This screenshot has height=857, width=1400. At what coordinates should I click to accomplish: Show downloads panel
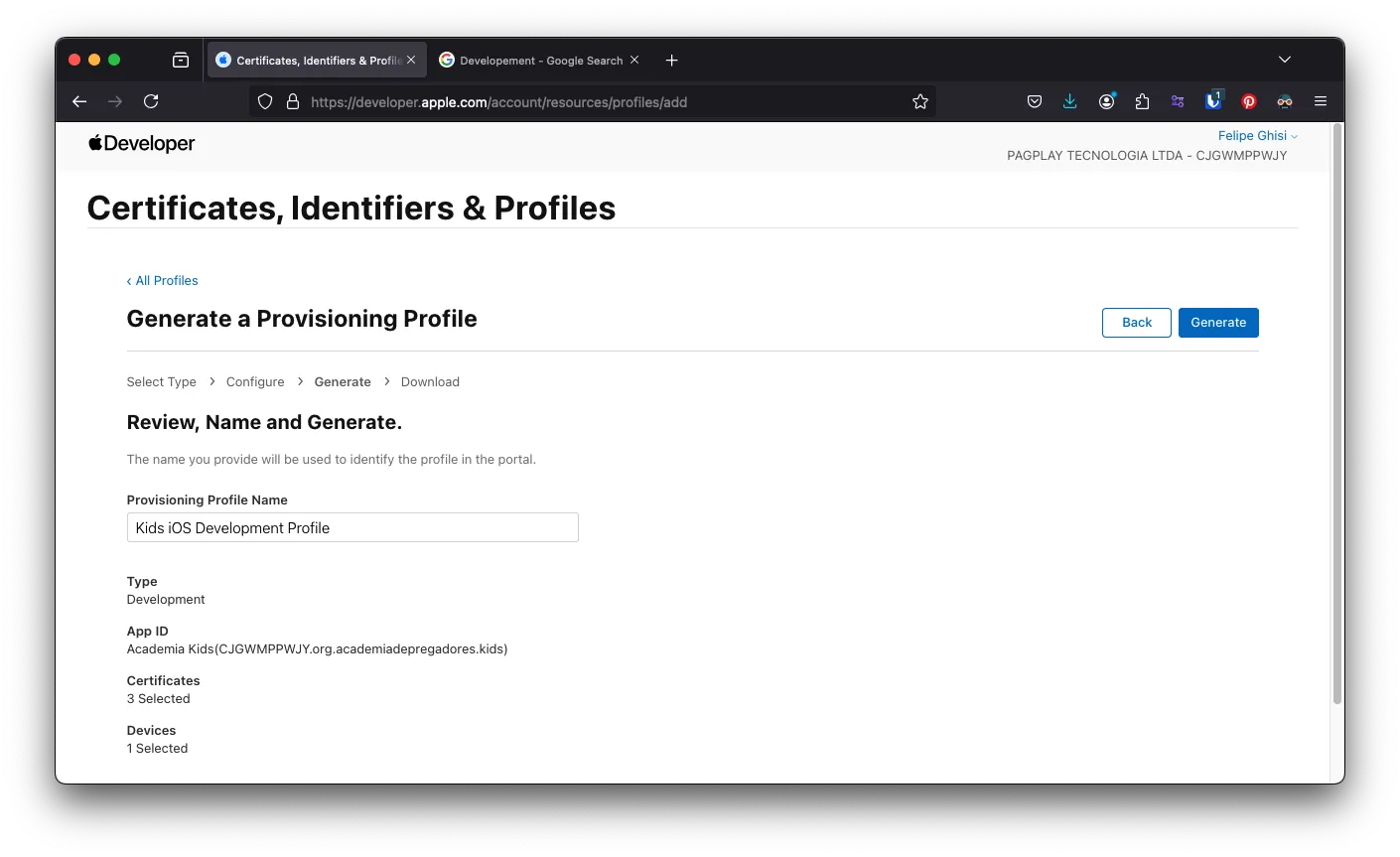[1070, 101]
